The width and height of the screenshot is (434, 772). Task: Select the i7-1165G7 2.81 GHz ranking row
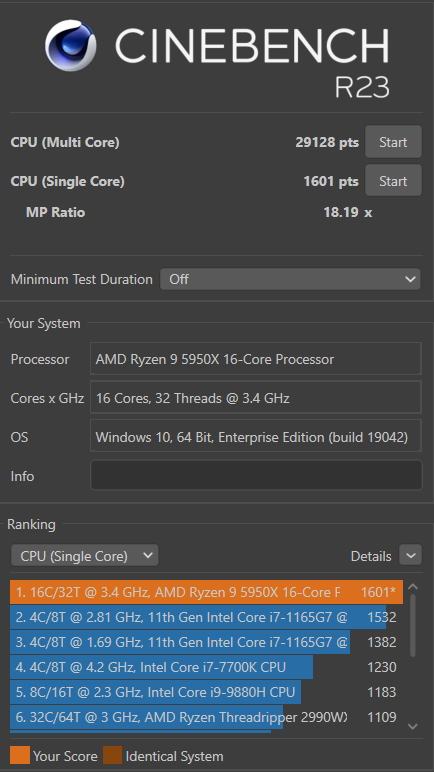pos(206,617)
